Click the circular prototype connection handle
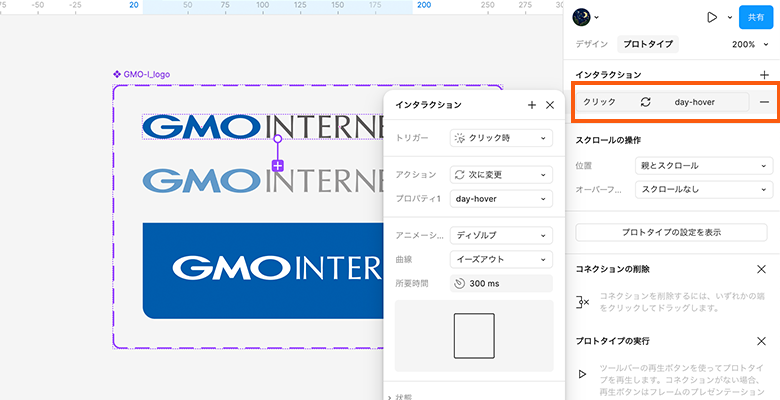 (x=278, y=139)
